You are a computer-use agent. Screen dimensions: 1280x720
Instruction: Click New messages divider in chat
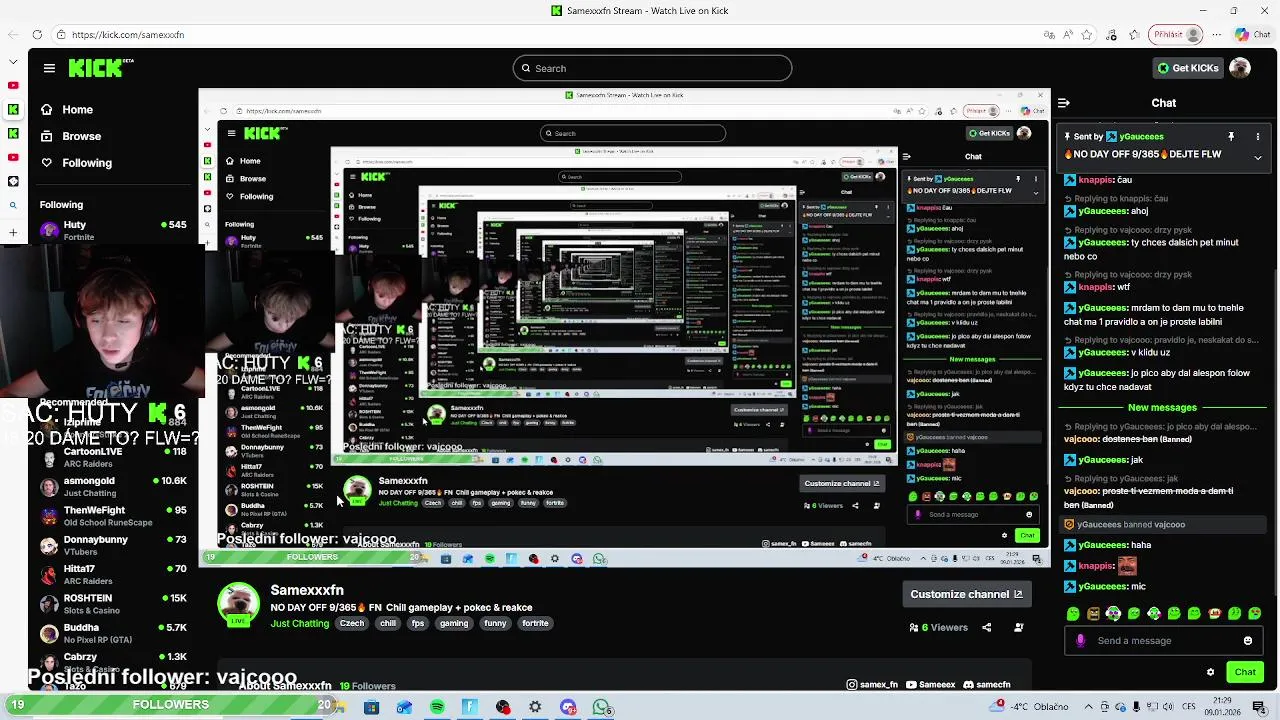coord(1162,408)
